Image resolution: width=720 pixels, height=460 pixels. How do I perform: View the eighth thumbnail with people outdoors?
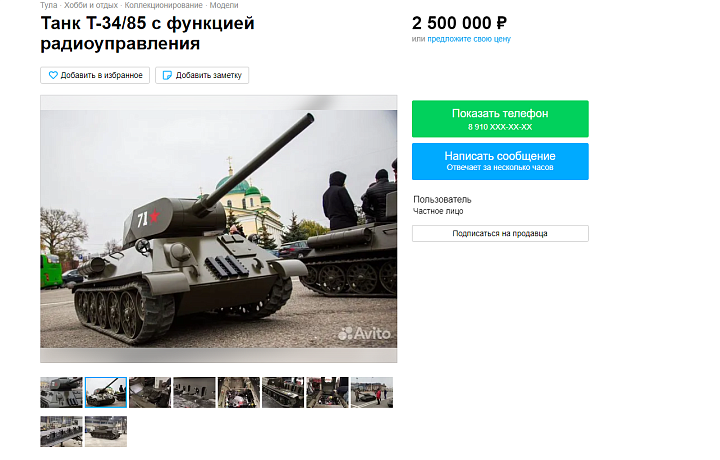[x=372, y=393]
